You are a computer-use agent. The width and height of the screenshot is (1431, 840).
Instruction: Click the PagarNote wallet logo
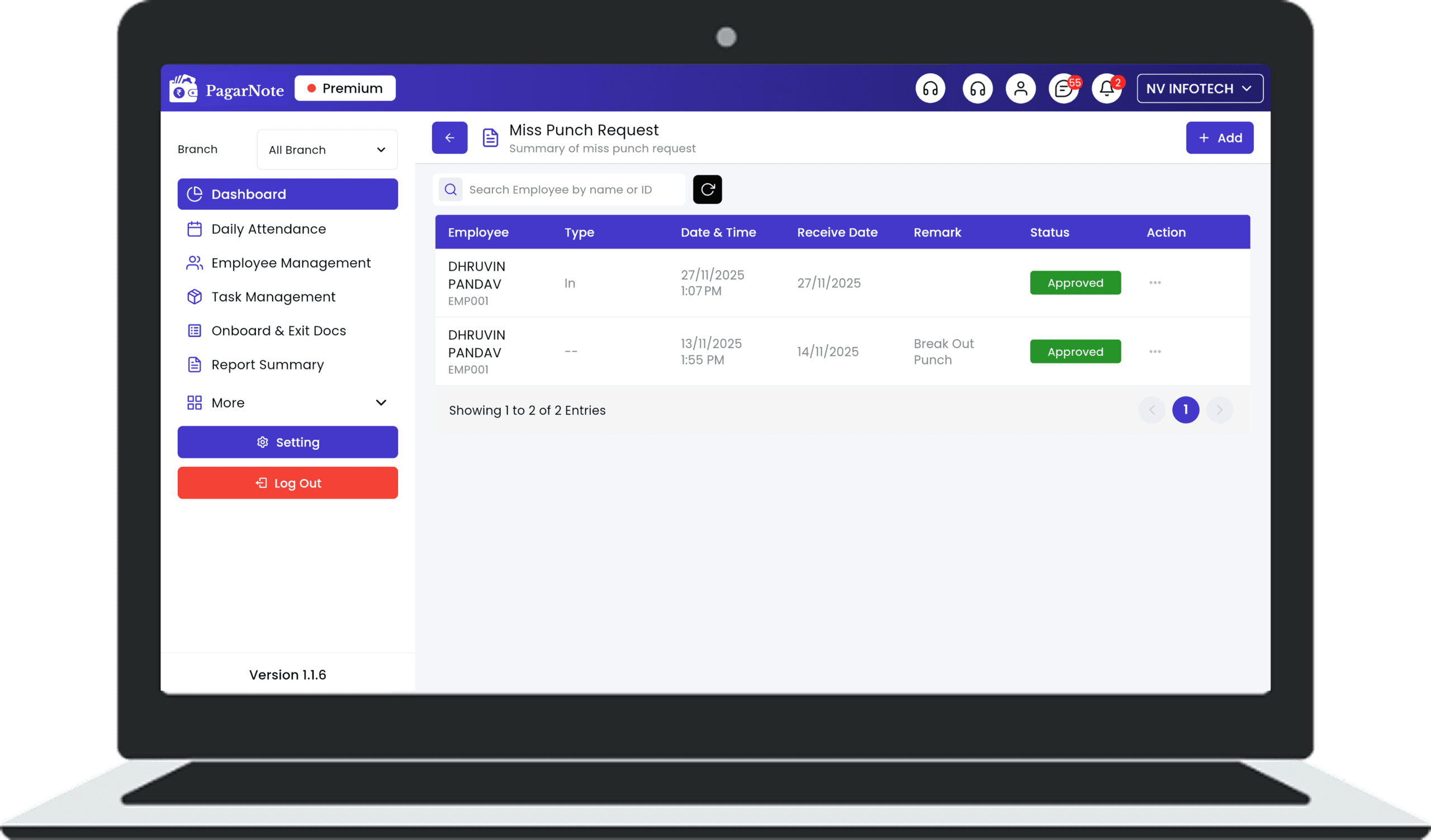(x=183, y=88)
